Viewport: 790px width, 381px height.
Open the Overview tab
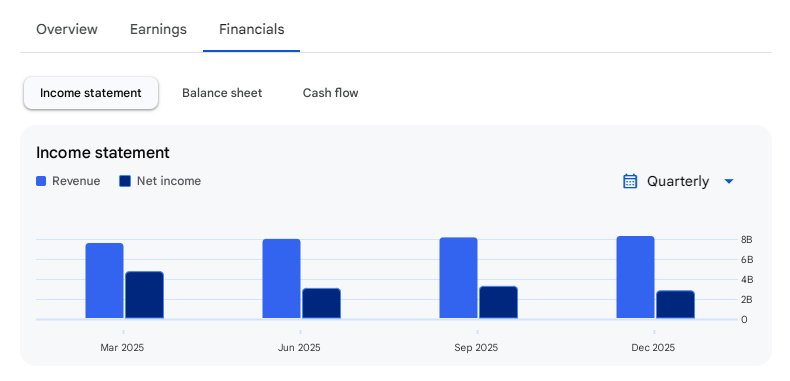click(x=67, y=29)
